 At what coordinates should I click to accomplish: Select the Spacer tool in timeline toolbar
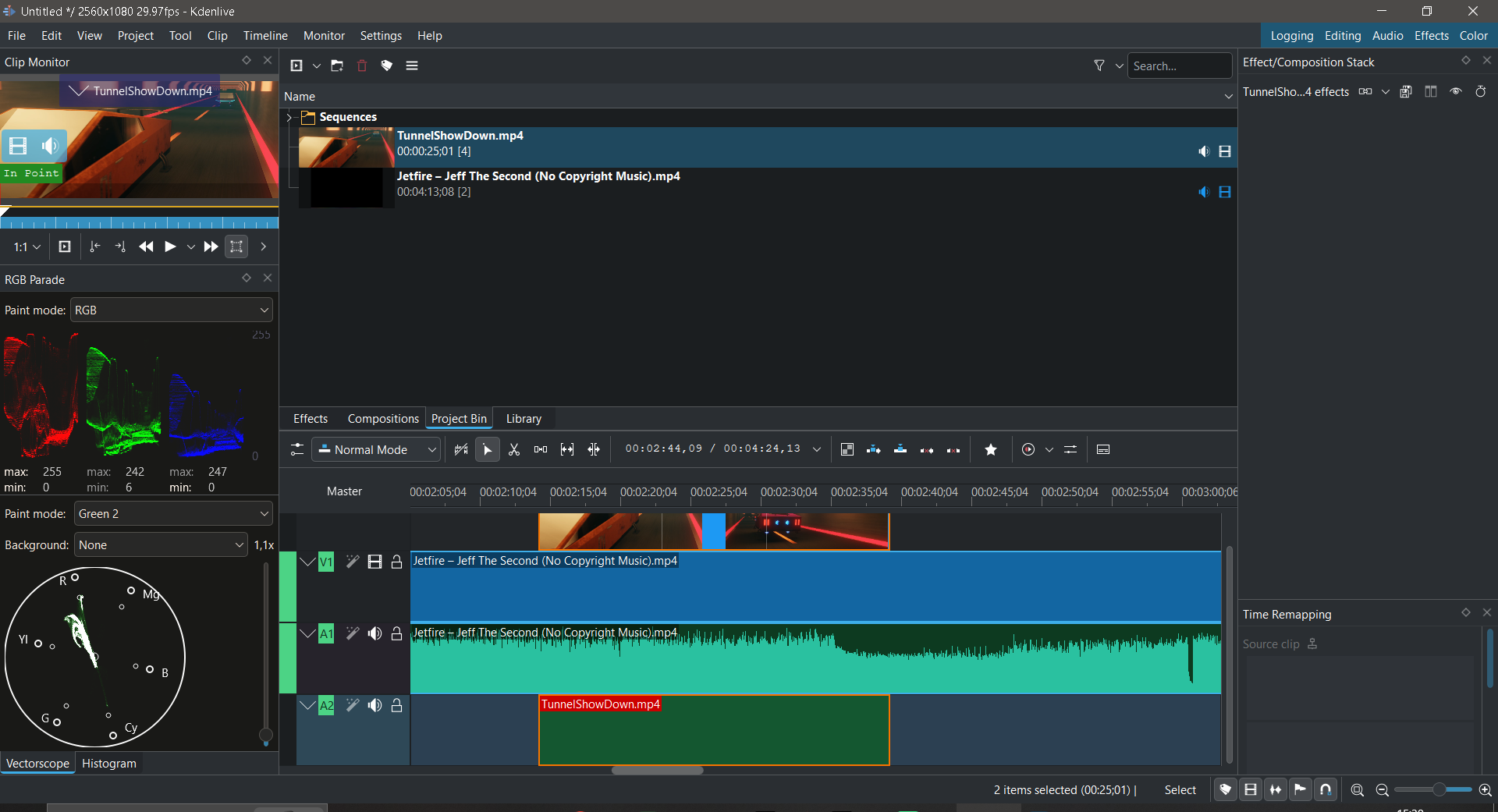[541, 449]
